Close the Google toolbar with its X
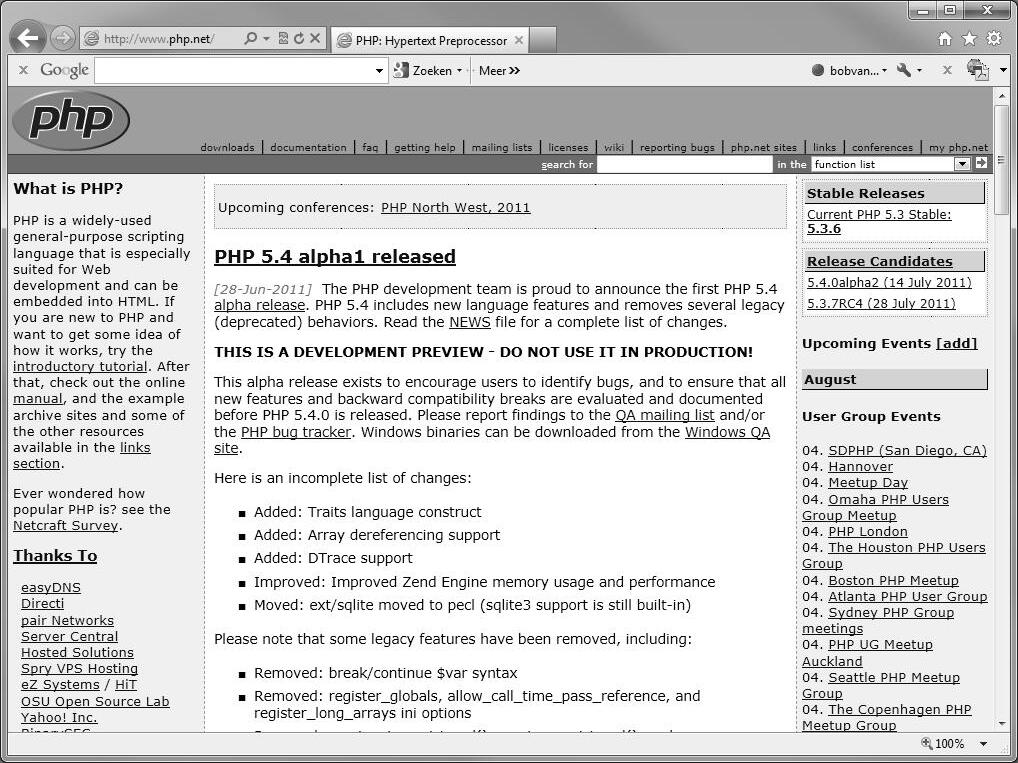1018x763 pixels. pyautogui.click(x=23, y=69)
